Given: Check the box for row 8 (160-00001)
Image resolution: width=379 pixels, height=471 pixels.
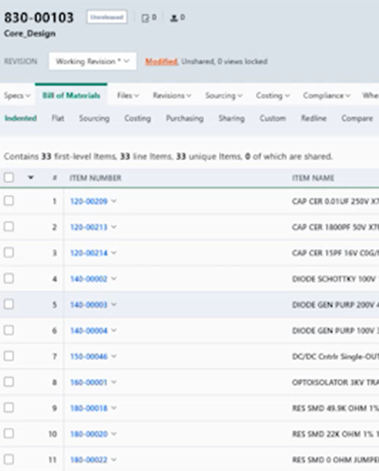Looking at the screenshot, I should click(x=9, y=382).
